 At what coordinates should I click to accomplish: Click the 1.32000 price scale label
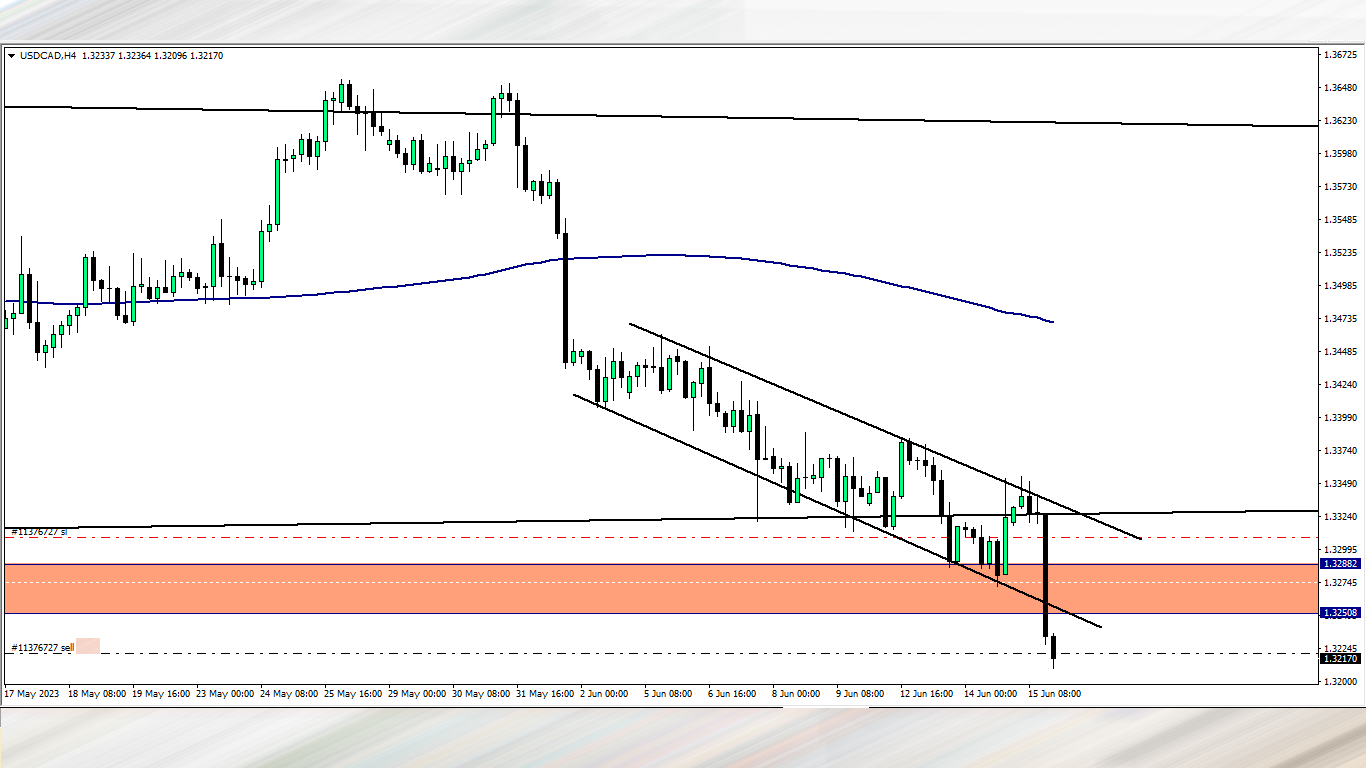click(x=1339, y=682)
